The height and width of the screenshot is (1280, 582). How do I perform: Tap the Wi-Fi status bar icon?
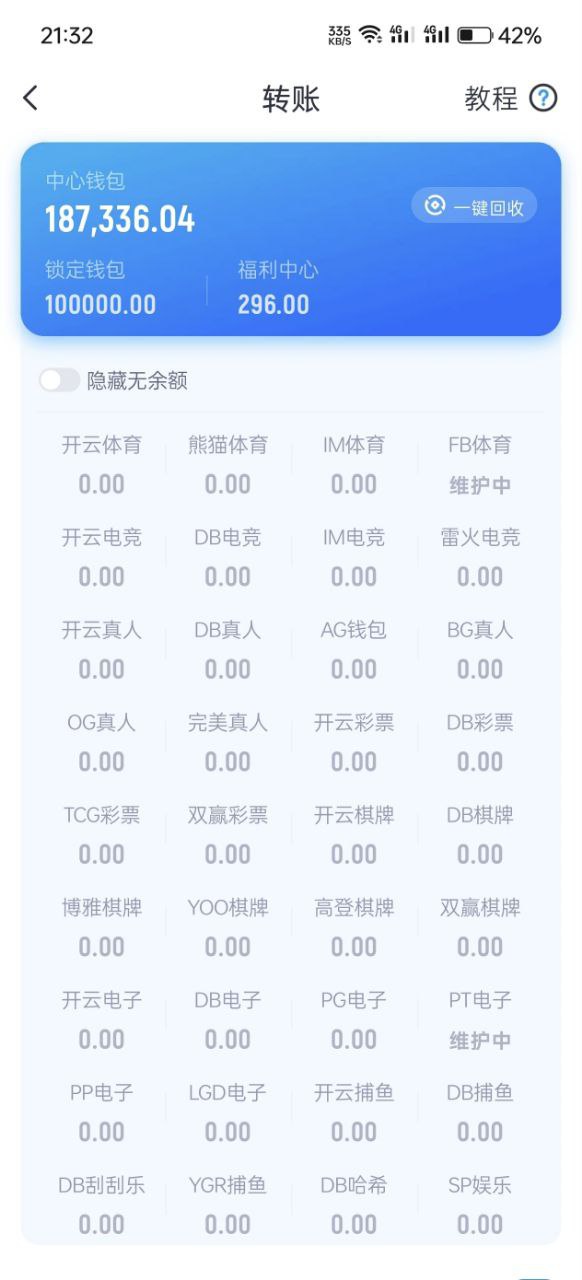370,36
